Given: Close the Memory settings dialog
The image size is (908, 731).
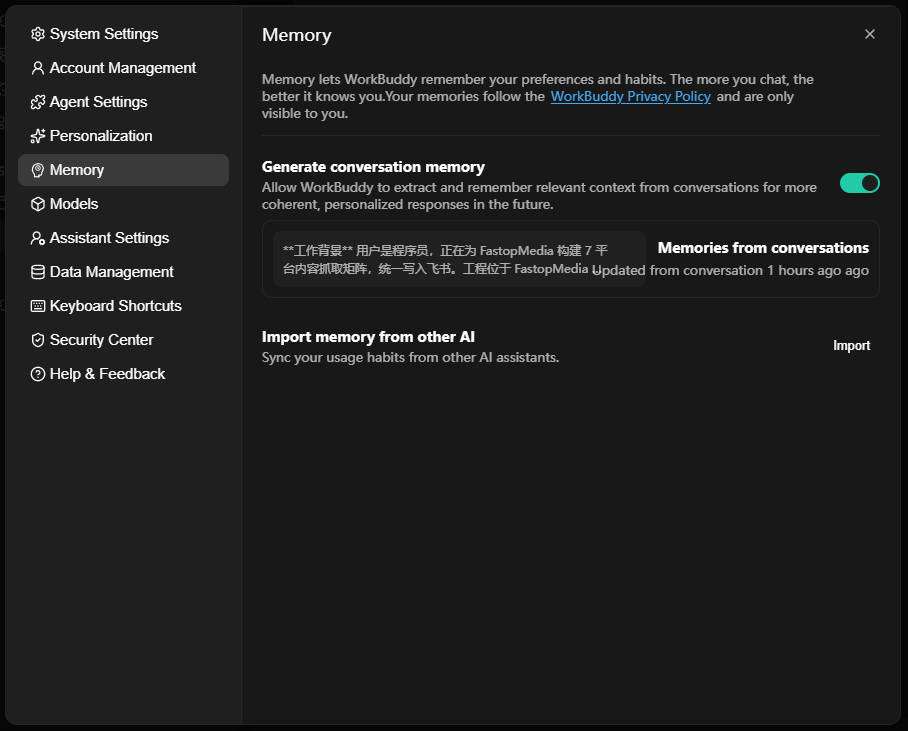Looking at the screenshot, I should coord(870,34).
